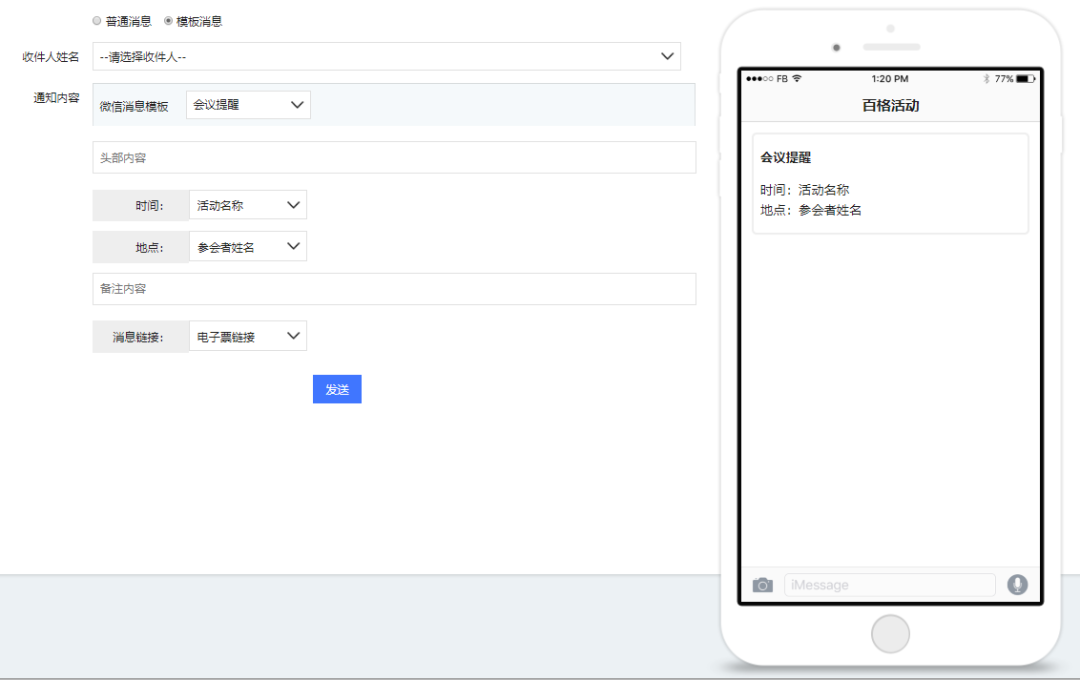Open the 地点 dropdown showing 参会者姓名

tap(247, 247)
